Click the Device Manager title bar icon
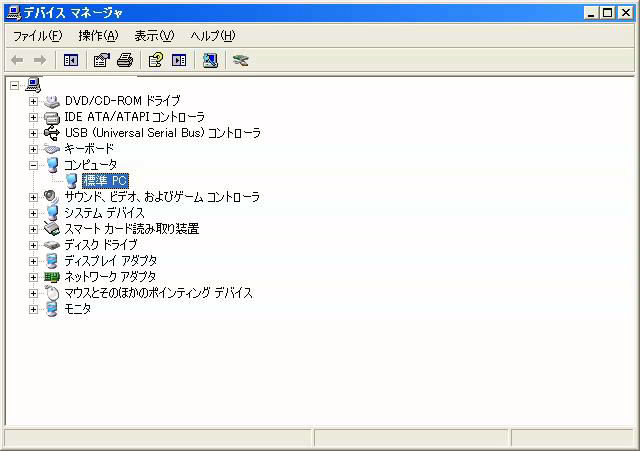640x451 pixels. pyautogui.click(x=13, y=13)
